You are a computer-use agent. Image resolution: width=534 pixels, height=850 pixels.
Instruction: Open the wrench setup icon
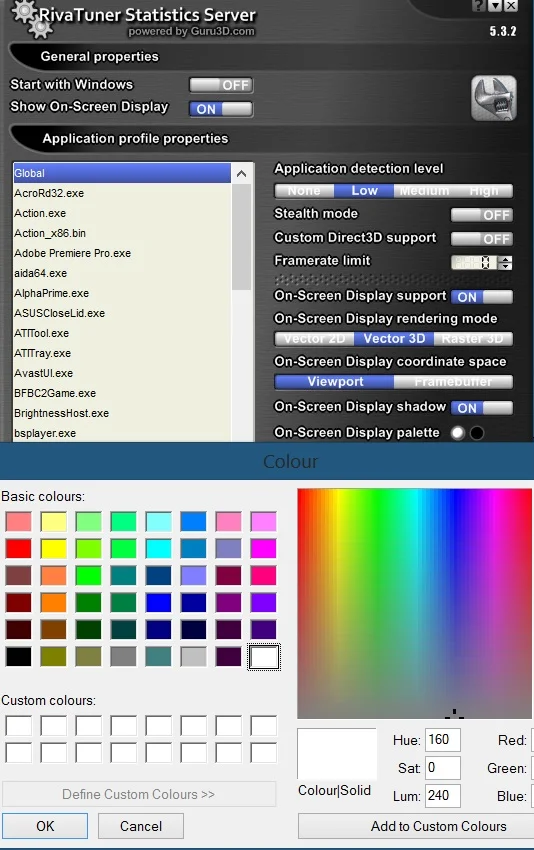(x=493, y=98)
